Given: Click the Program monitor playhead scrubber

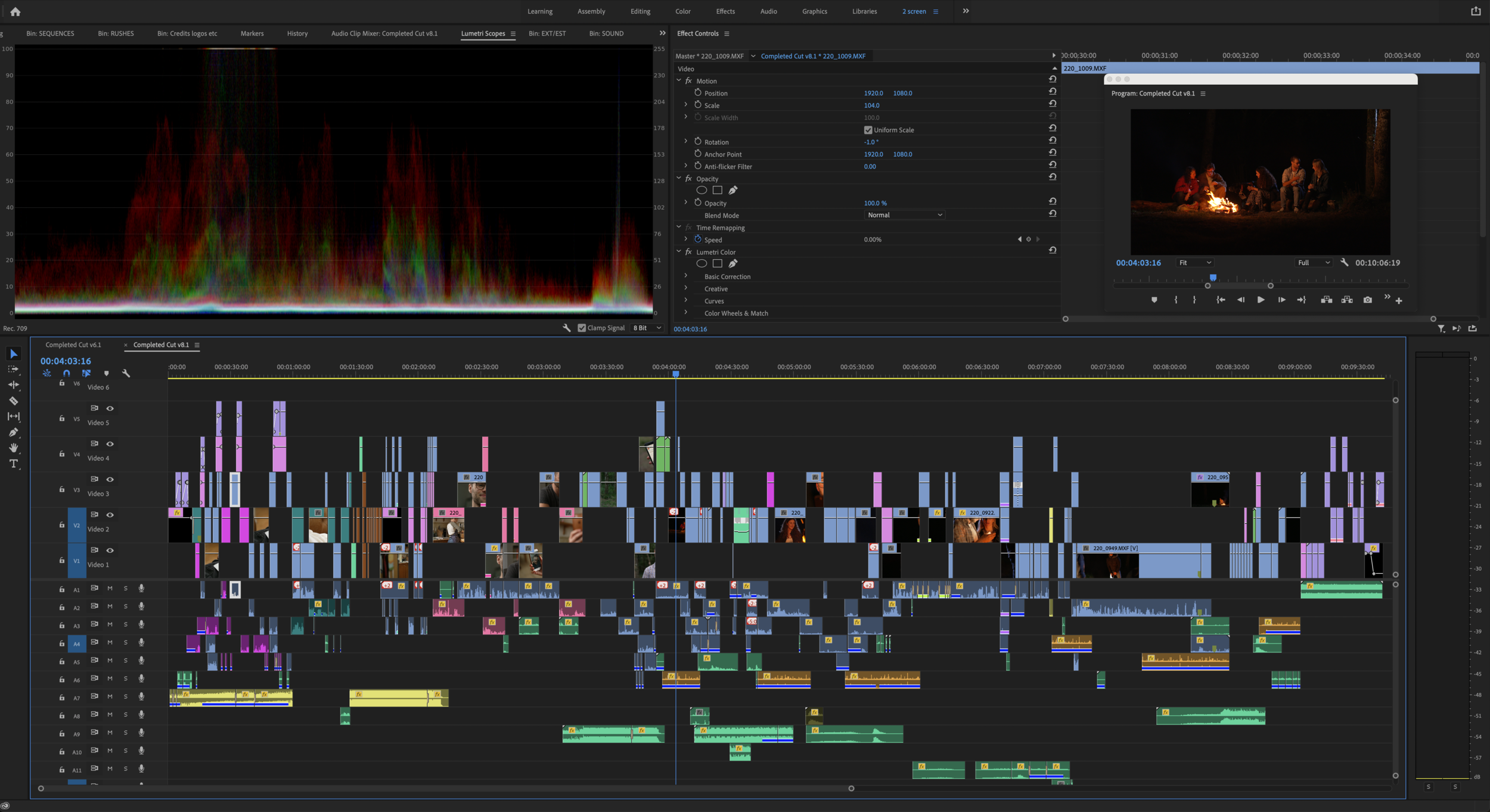Looking at the screenshot, I should pos(1213,278).
